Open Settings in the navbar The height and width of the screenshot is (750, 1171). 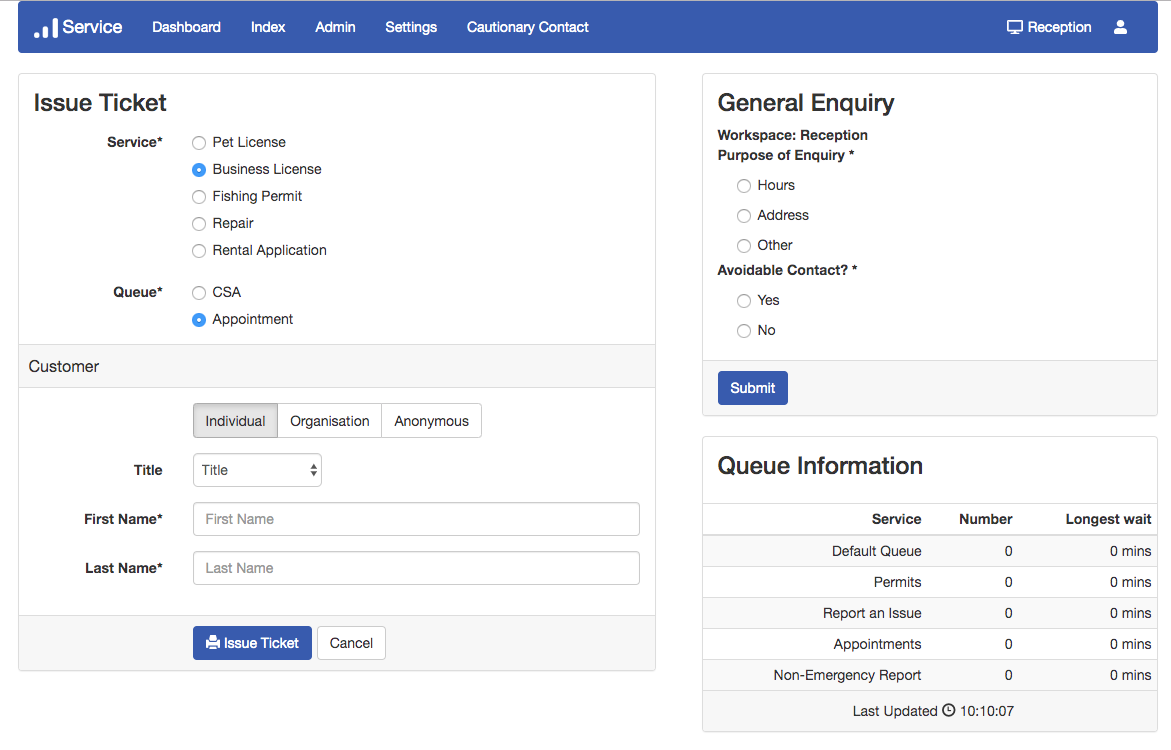click(411, 27)
